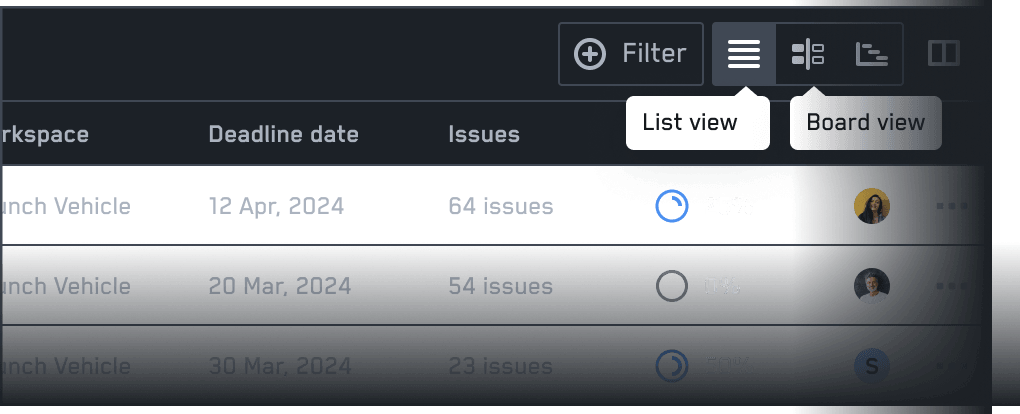Screen dimensions: 1020x414
Task: Open more options for 20 Mar row
Action: (952, 286)
